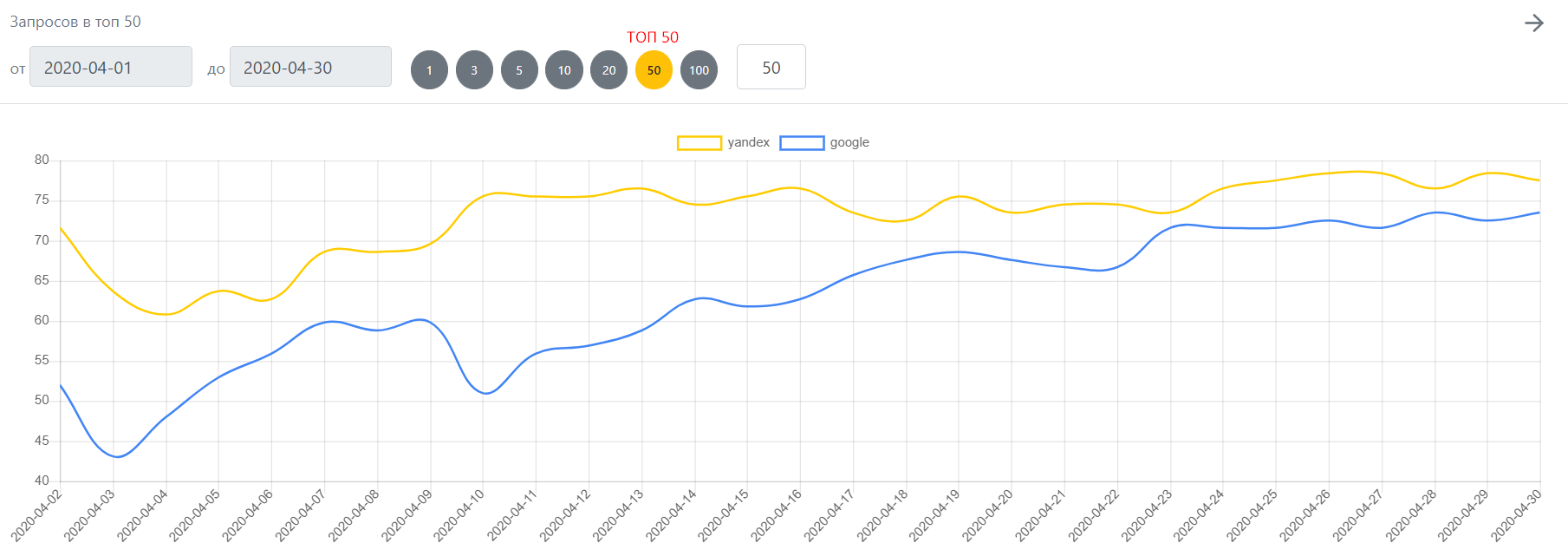Image resolution: width=1568 pixels, height=556 pixels.
Task: Choose the TOP 10 filter circle
Action: click(564, 70)
